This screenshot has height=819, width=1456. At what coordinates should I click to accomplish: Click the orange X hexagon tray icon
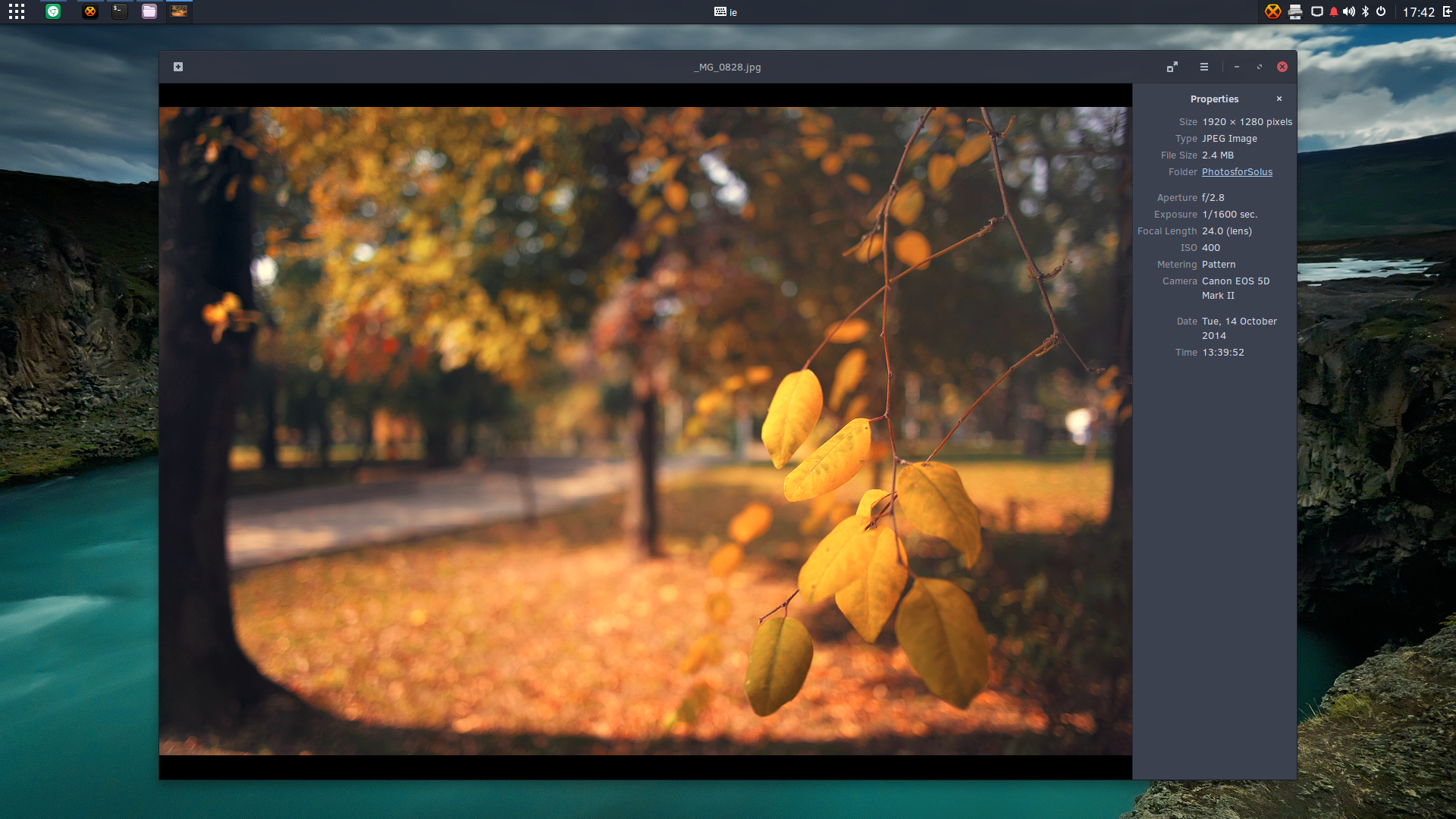tap(1273, 11)
